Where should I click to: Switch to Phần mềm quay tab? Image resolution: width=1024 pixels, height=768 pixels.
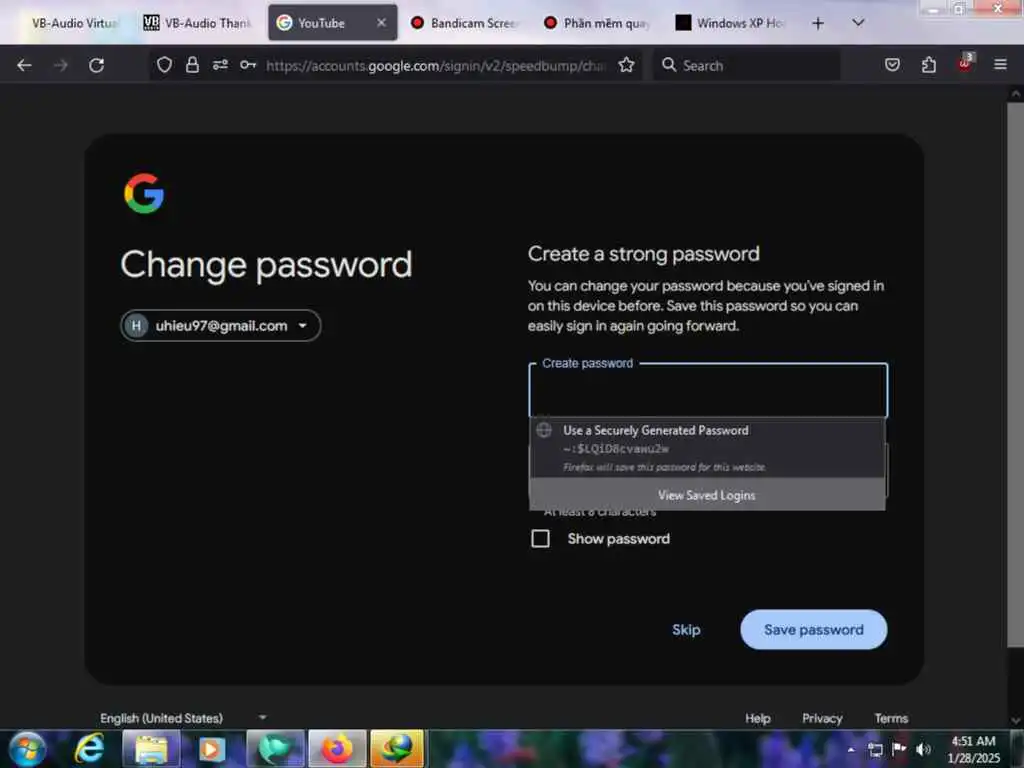click(x=597, y=23)
